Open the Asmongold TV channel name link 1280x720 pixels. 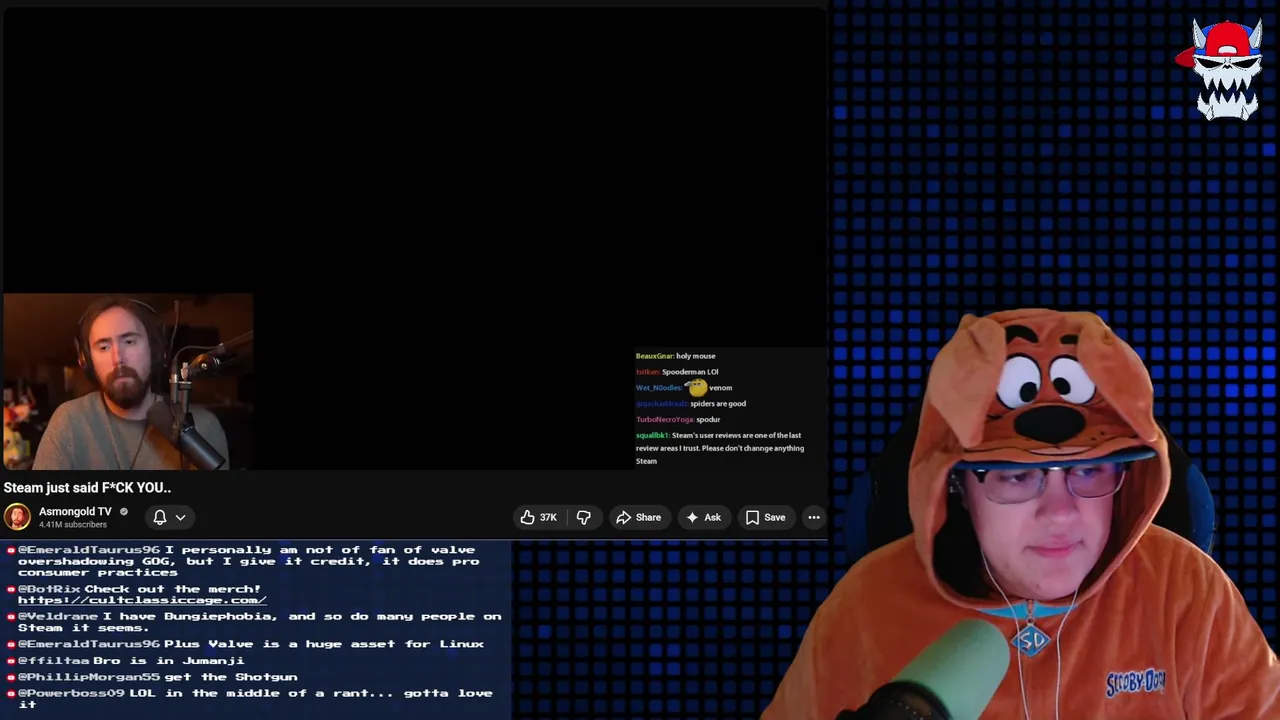pyautogui.click(x=75, y=511)
